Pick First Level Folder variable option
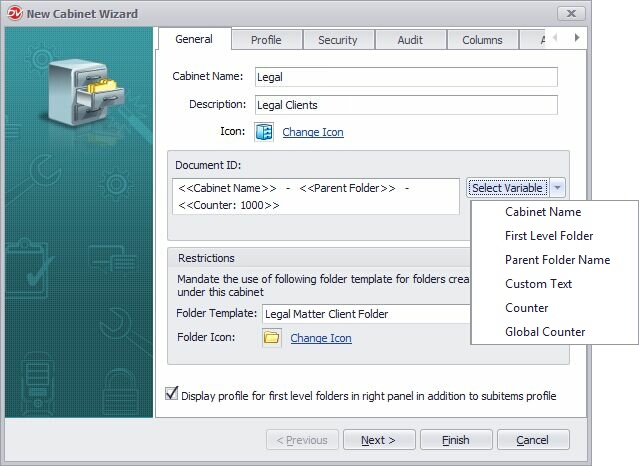The image size is (639, 466). [x=549, y=236]
